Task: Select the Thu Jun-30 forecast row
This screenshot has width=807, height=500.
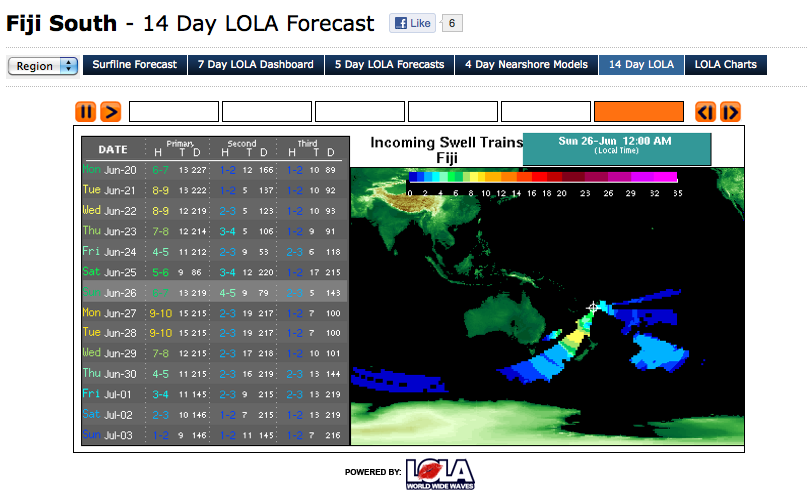Action: 215,374
